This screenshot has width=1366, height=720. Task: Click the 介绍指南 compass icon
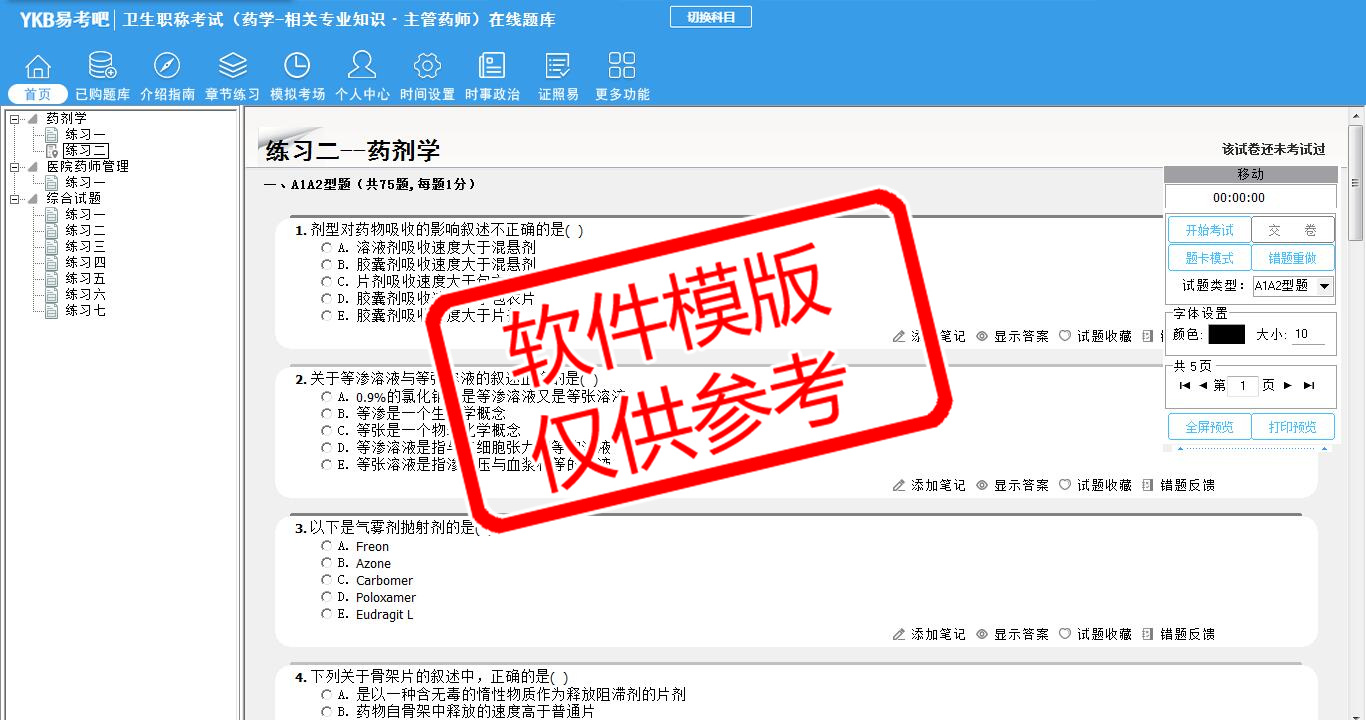[x=167, y=67]
